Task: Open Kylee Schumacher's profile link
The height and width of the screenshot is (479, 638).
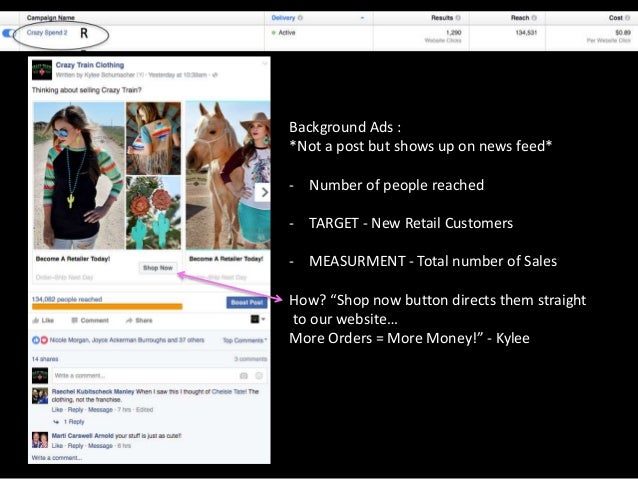Action: 109,75
